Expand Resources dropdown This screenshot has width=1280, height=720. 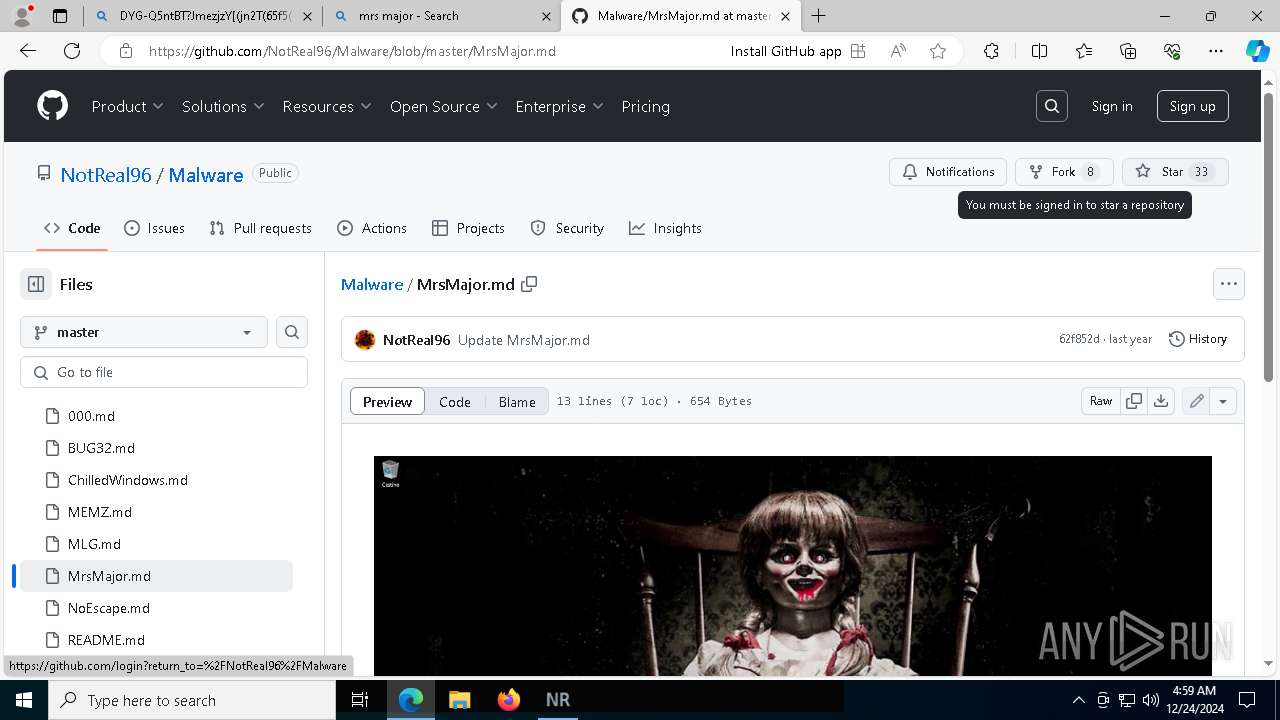point(327,106)
